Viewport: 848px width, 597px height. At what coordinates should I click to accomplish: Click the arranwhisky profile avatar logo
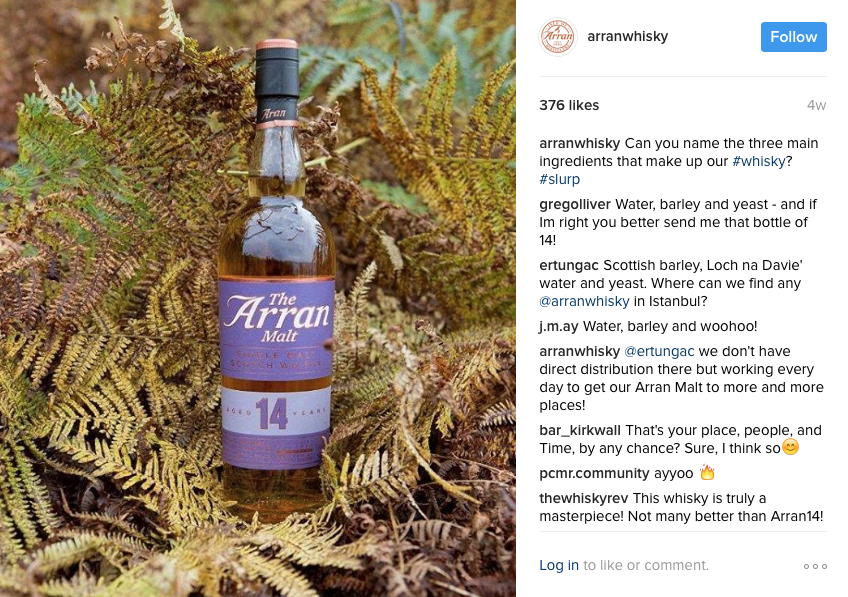pos(558,37)
